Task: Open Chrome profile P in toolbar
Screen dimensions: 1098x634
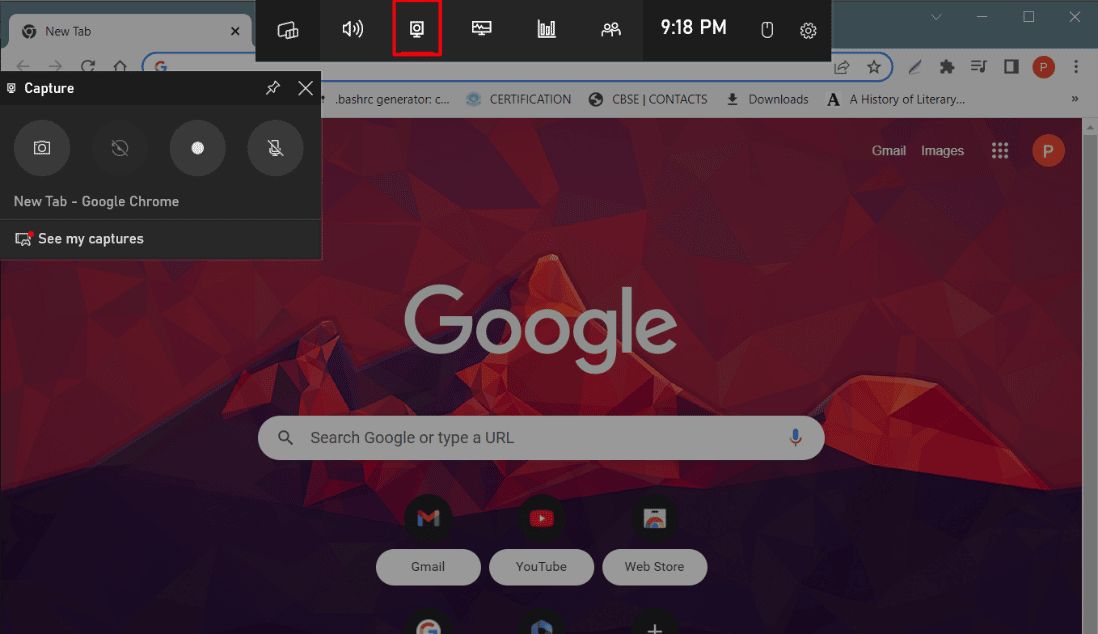Action: (1043, 67)
